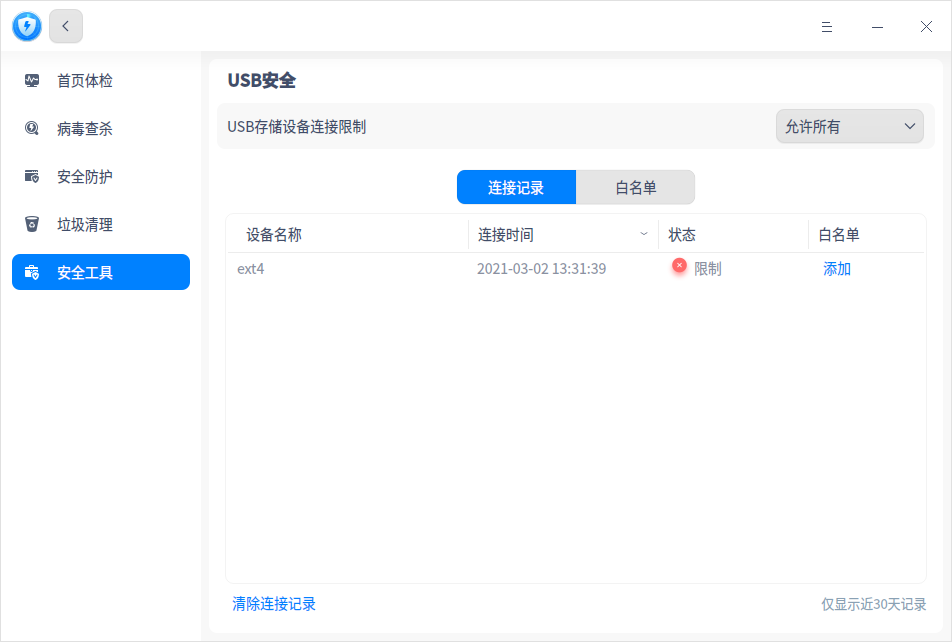The image size is (952, 642).
Task: Open 安全防护 from the sidebar
Action: [x=101, y=177]
